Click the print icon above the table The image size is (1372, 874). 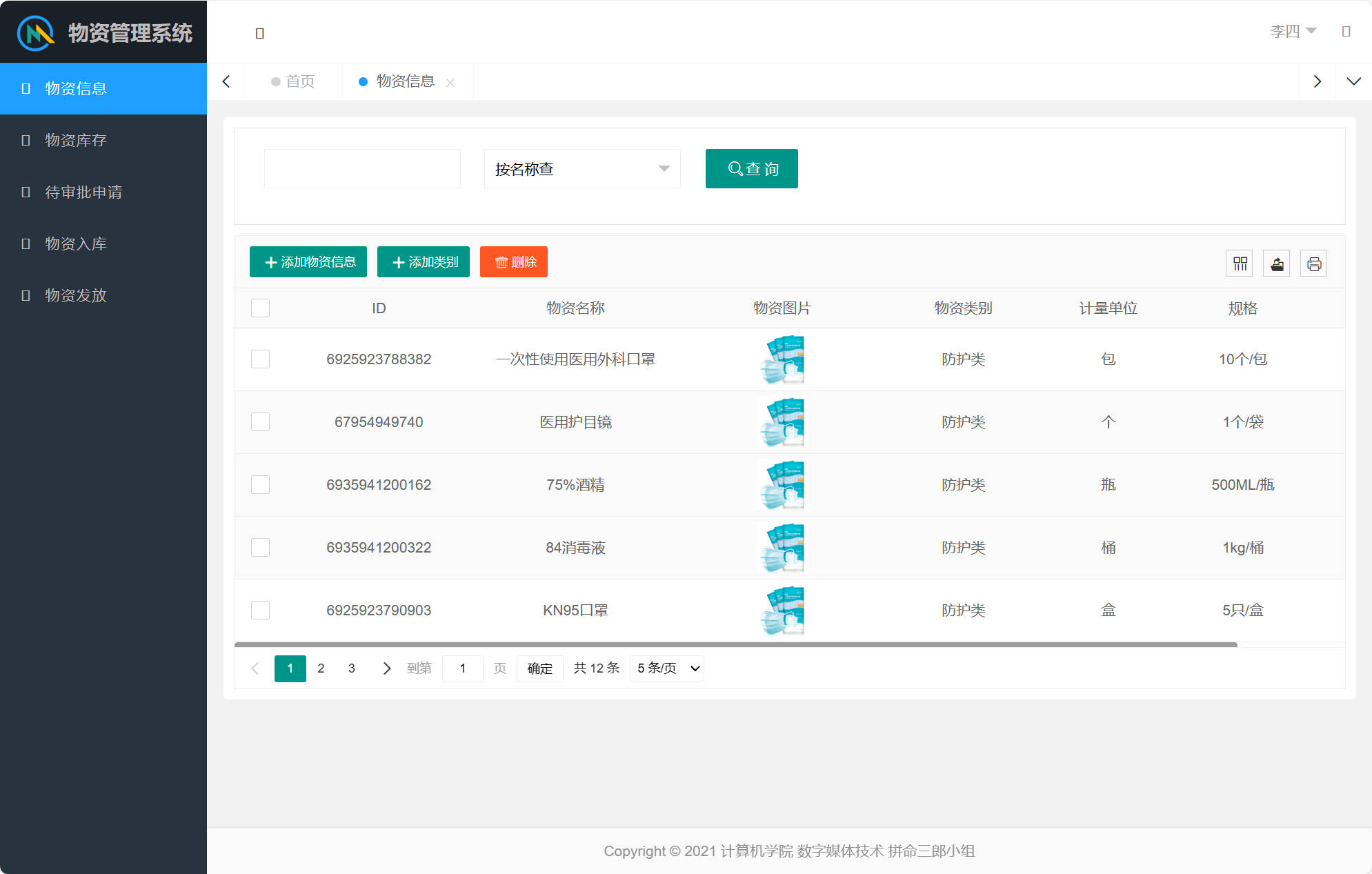(x=1313, y=263)
